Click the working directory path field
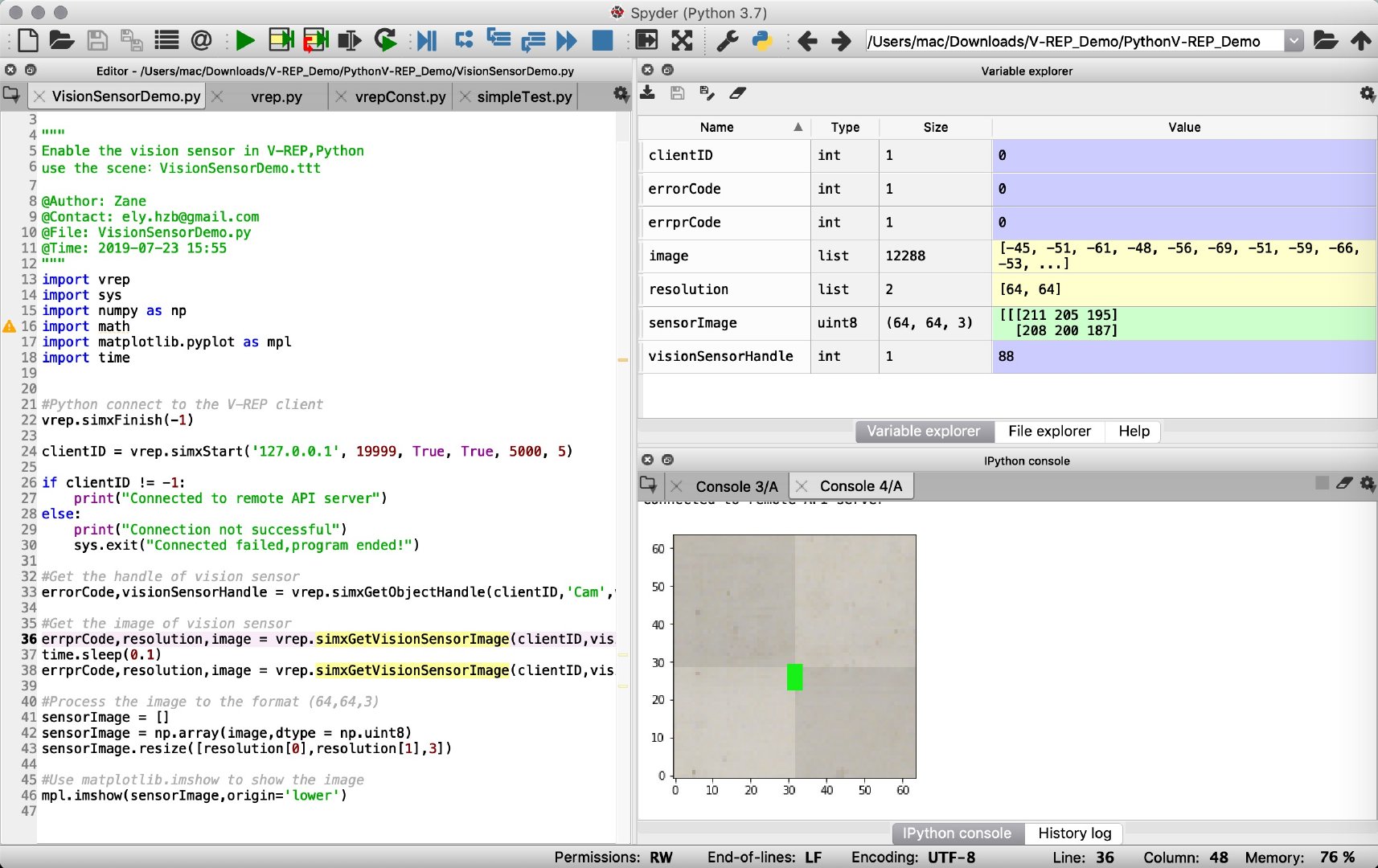 1069,40
